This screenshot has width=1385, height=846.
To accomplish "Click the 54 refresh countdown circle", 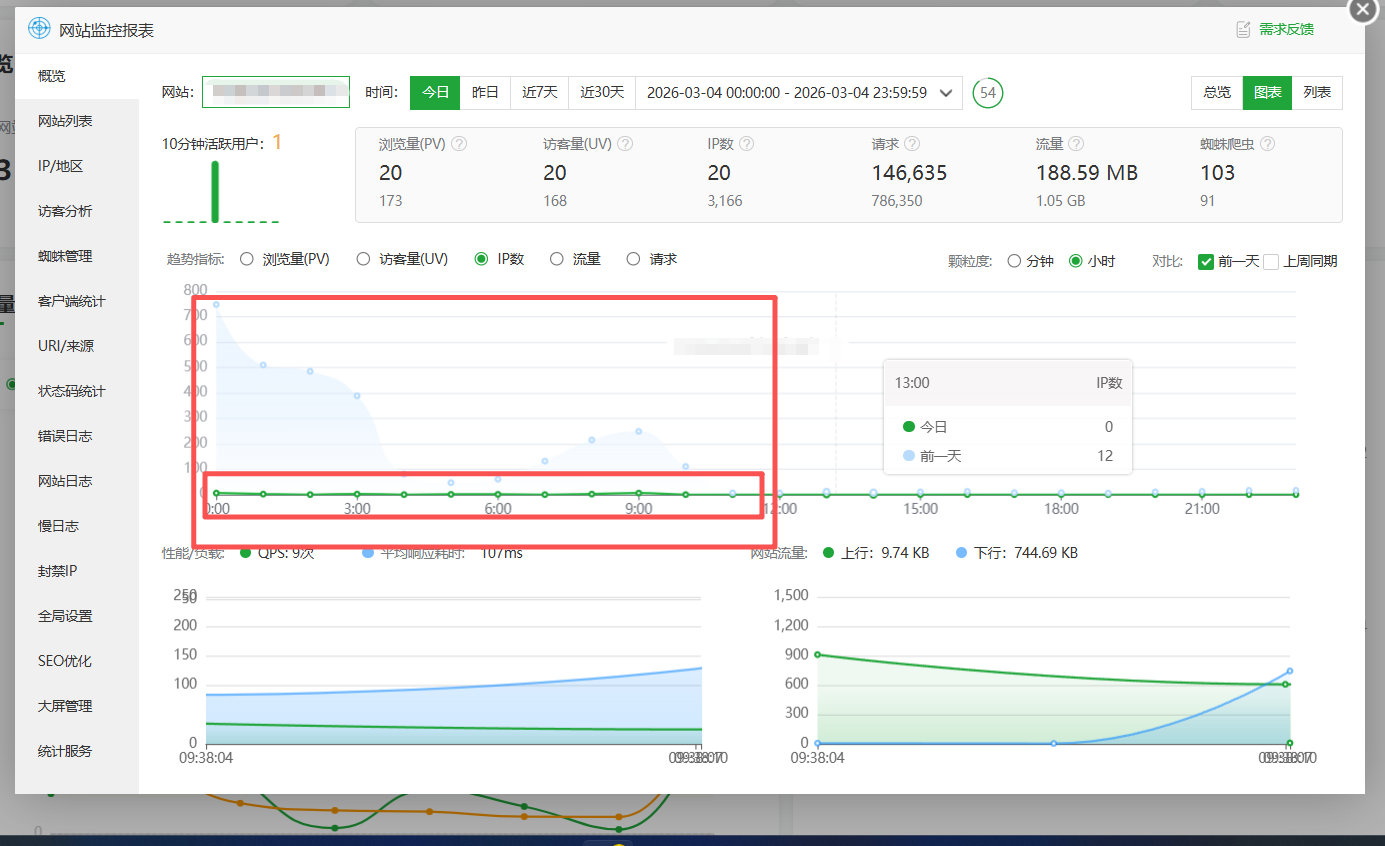I will [x=988, y=92].
